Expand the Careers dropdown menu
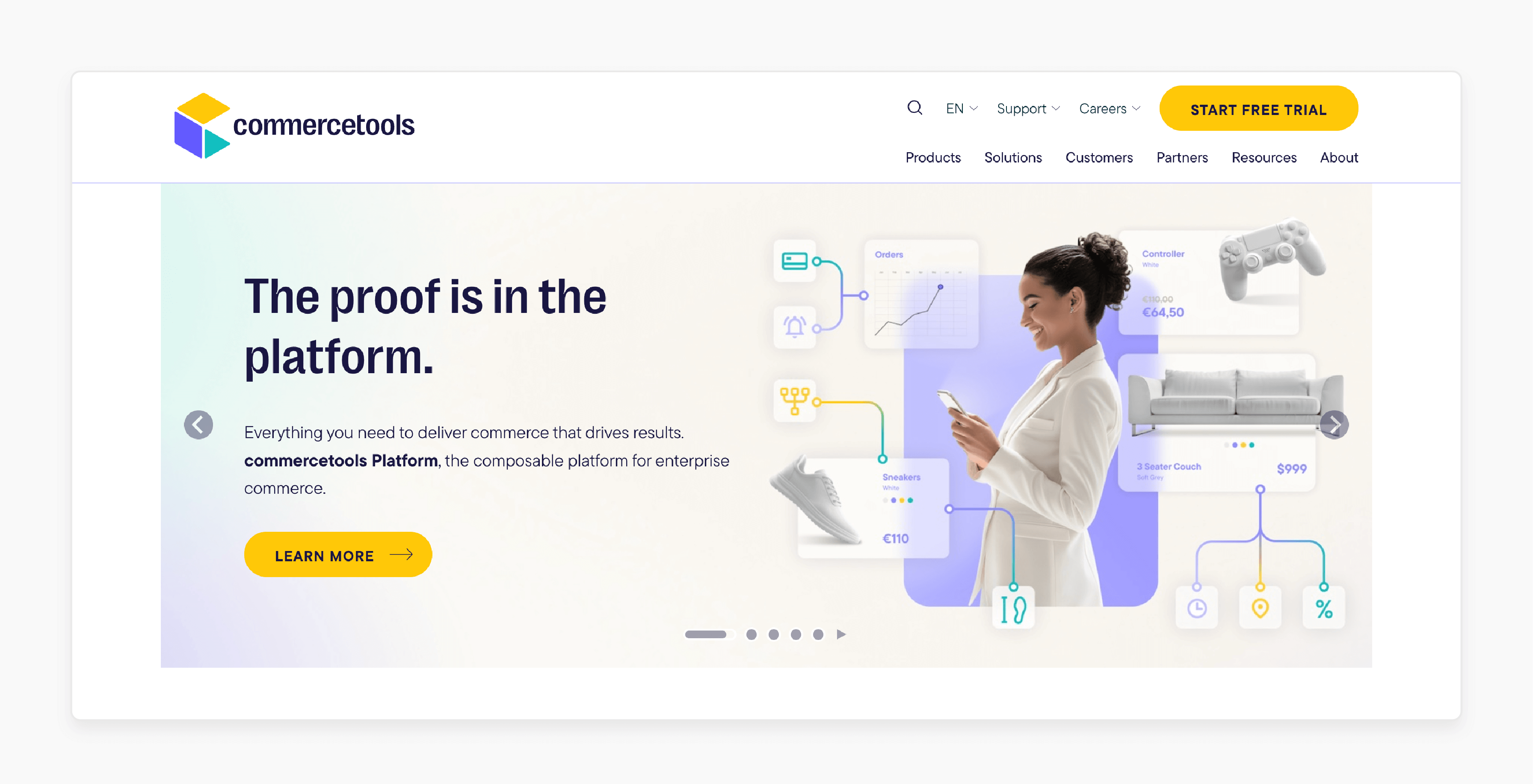1533x784 pixels. pyautogui.click(x=1109, y=109)
